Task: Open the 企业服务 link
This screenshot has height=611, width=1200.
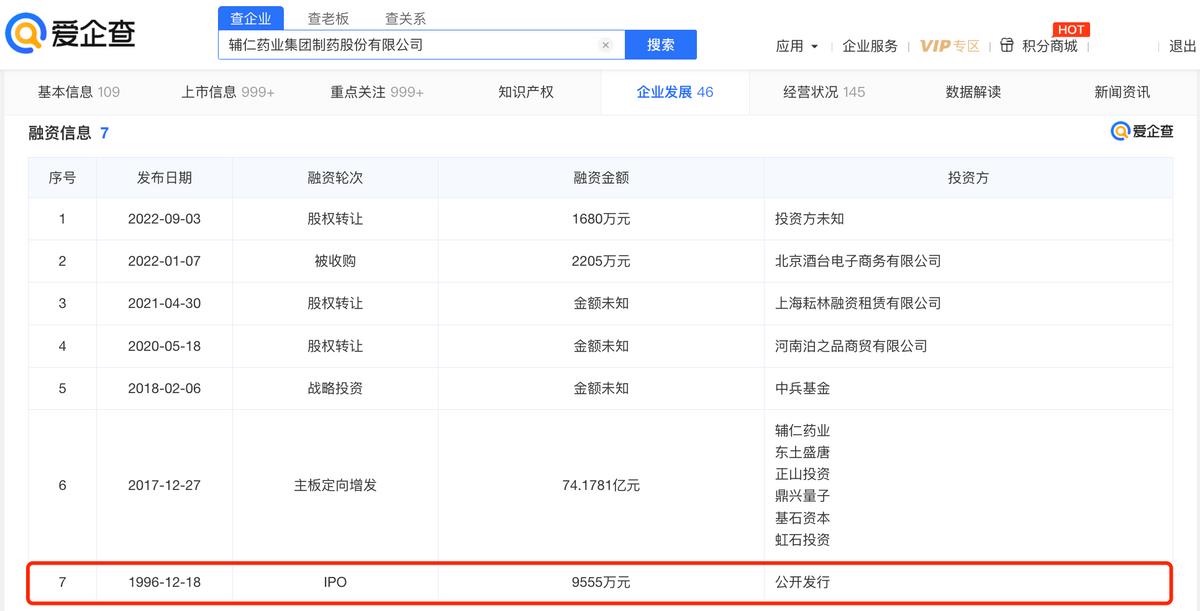Action: point(870,46)
